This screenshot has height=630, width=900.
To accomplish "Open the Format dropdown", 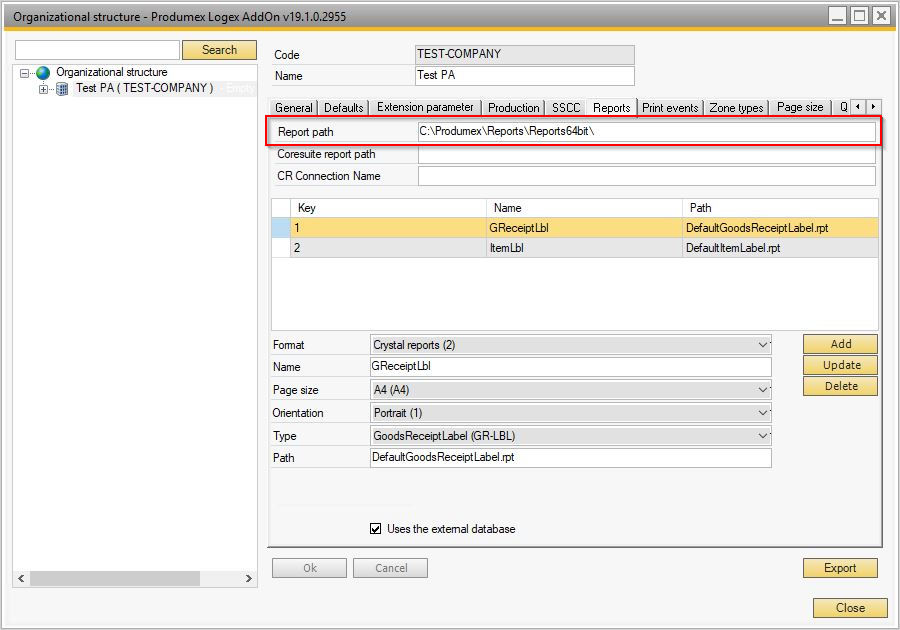I will (764, 344).
